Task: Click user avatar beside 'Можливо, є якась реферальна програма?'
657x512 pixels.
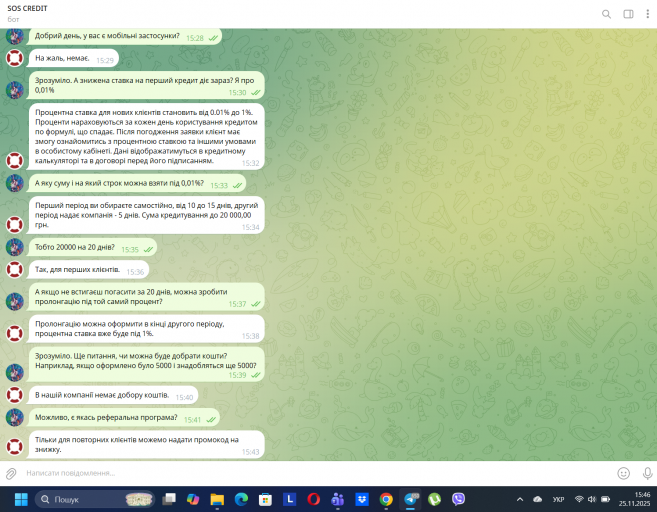Action: click(x=15, y=417)
